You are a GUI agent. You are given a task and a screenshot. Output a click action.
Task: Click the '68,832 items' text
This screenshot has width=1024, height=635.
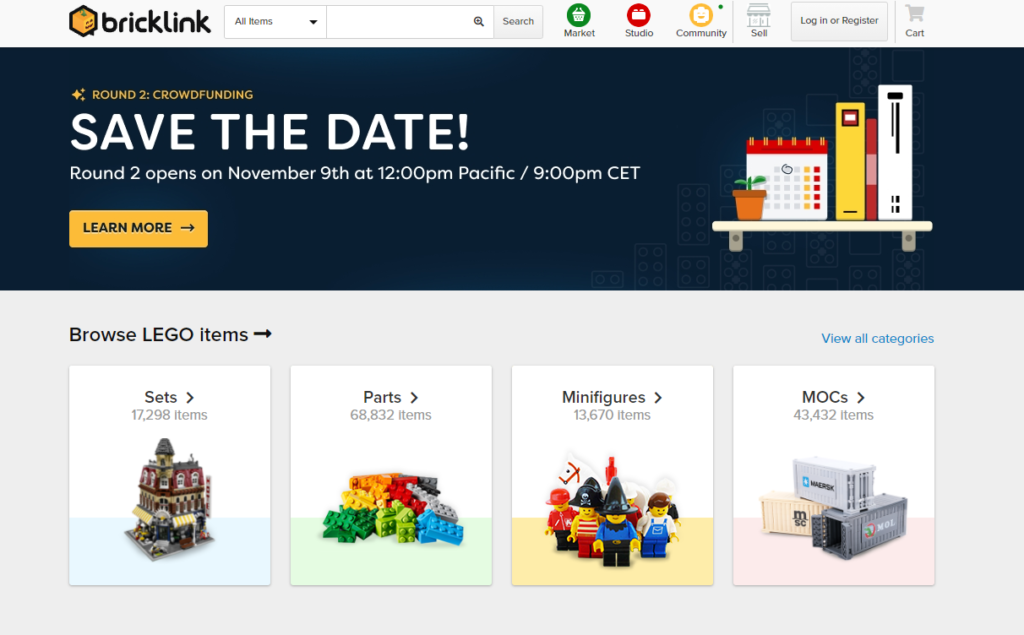tap(391, 415)
